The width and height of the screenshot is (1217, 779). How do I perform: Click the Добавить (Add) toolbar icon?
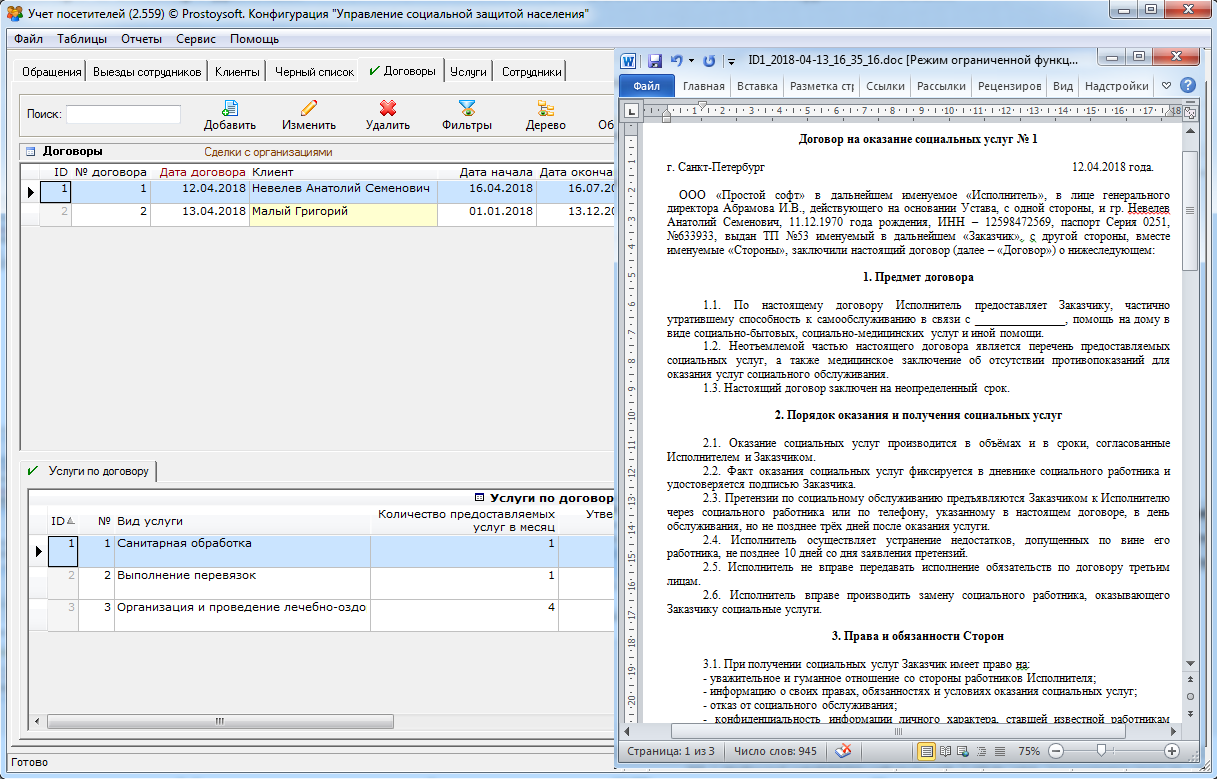230,108
